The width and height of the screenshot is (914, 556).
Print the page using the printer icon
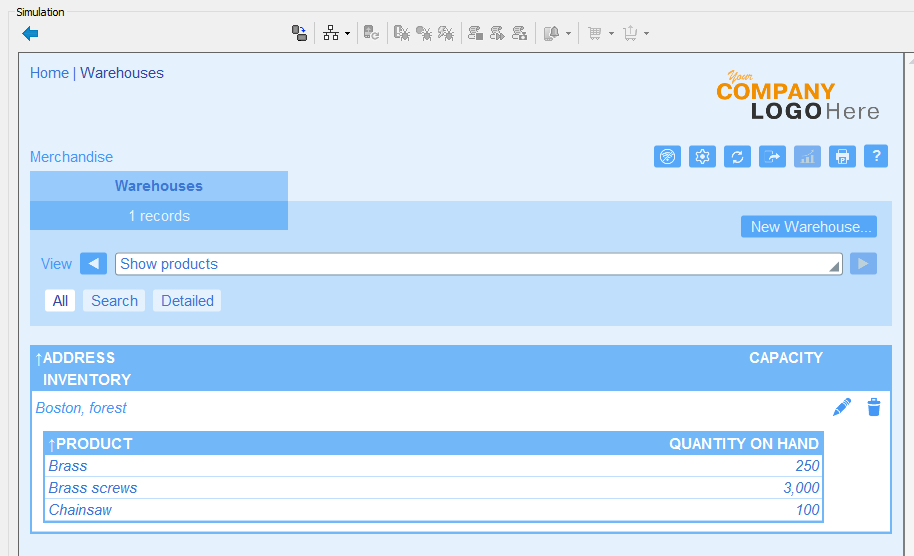click(842, 157)
